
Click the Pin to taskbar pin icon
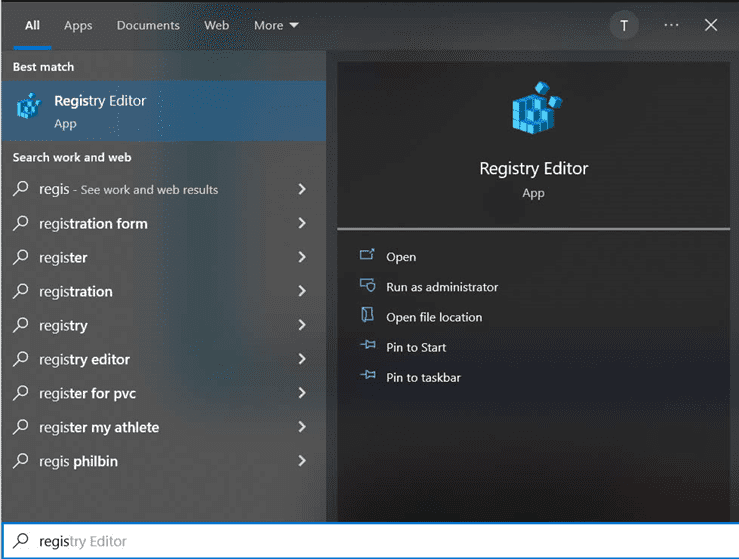pyautogui.click(x=368, y=375)
